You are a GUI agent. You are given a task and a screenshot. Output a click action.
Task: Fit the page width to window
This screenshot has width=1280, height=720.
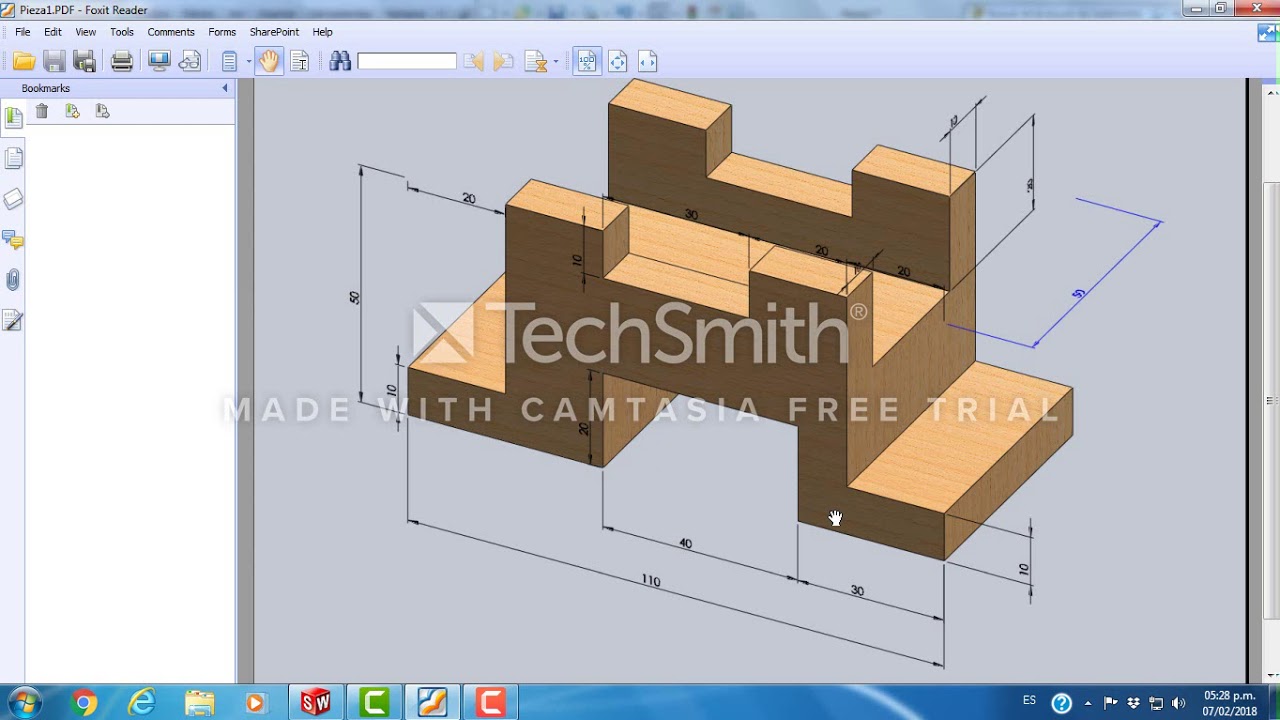point(647,62)
